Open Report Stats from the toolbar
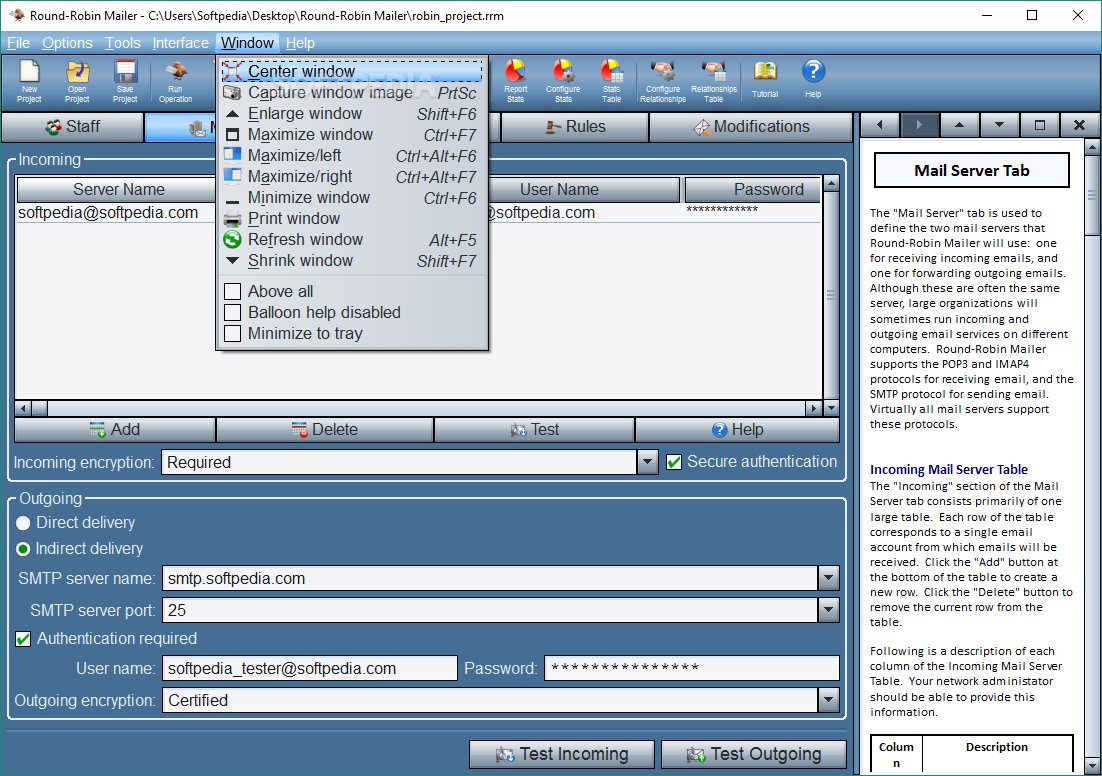 (515, 82)
